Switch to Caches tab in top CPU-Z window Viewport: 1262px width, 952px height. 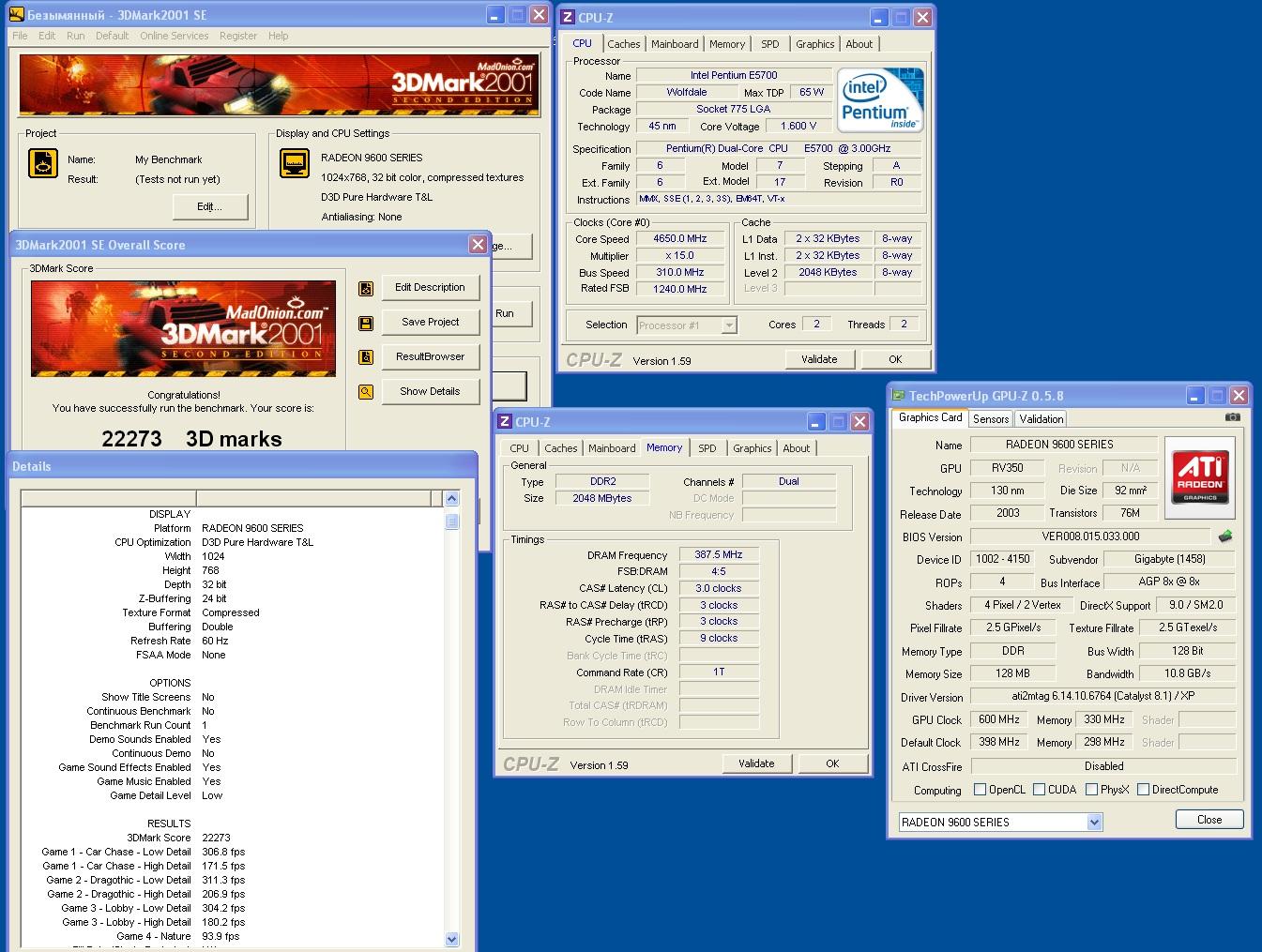click(x=623, y=44)
